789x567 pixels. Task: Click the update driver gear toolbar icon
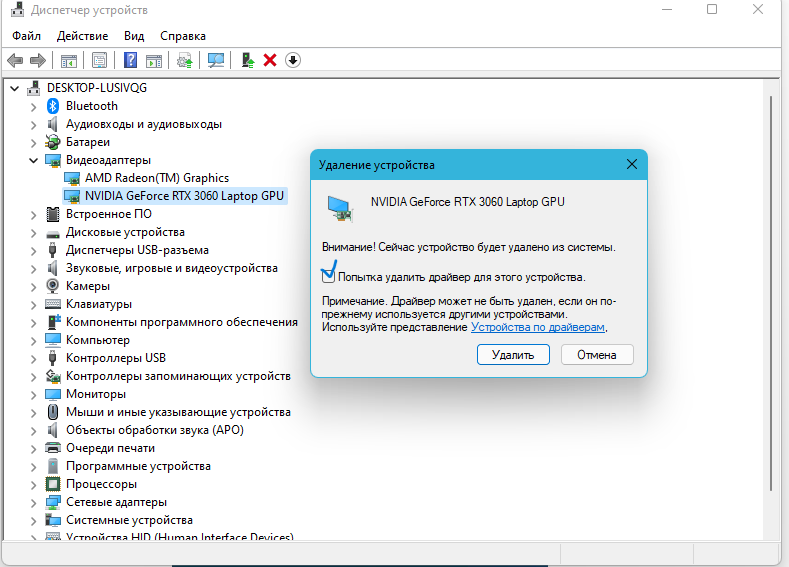click(185, 60)
